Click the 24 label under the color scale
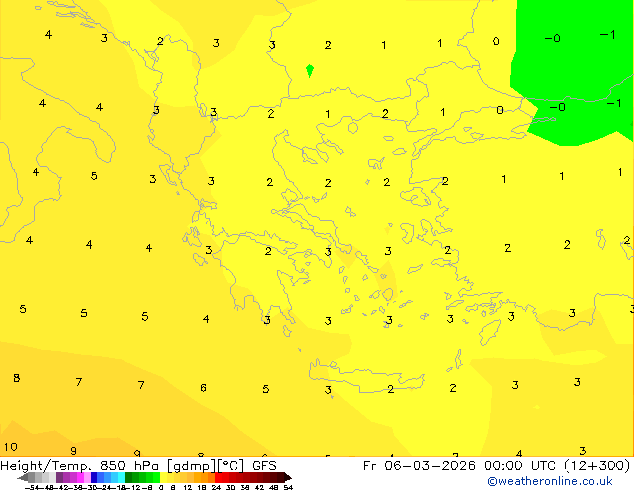 click(216, 487)
